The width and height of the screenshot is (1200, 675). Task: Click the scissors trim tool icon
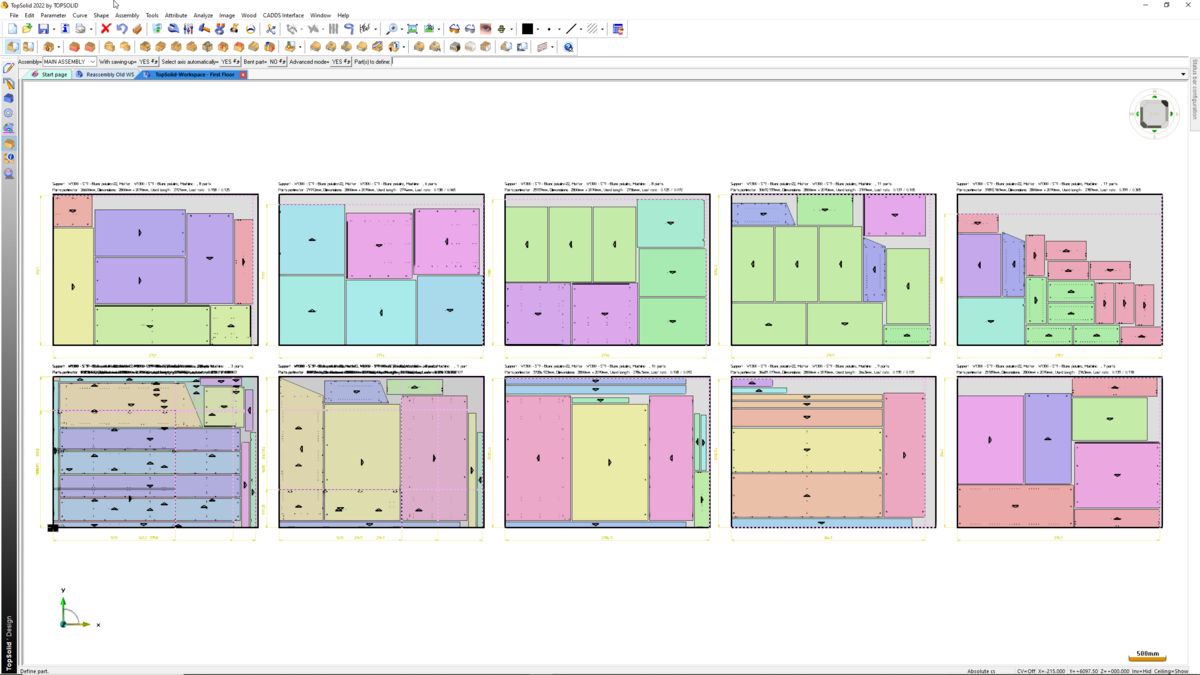tap(270, 29)
